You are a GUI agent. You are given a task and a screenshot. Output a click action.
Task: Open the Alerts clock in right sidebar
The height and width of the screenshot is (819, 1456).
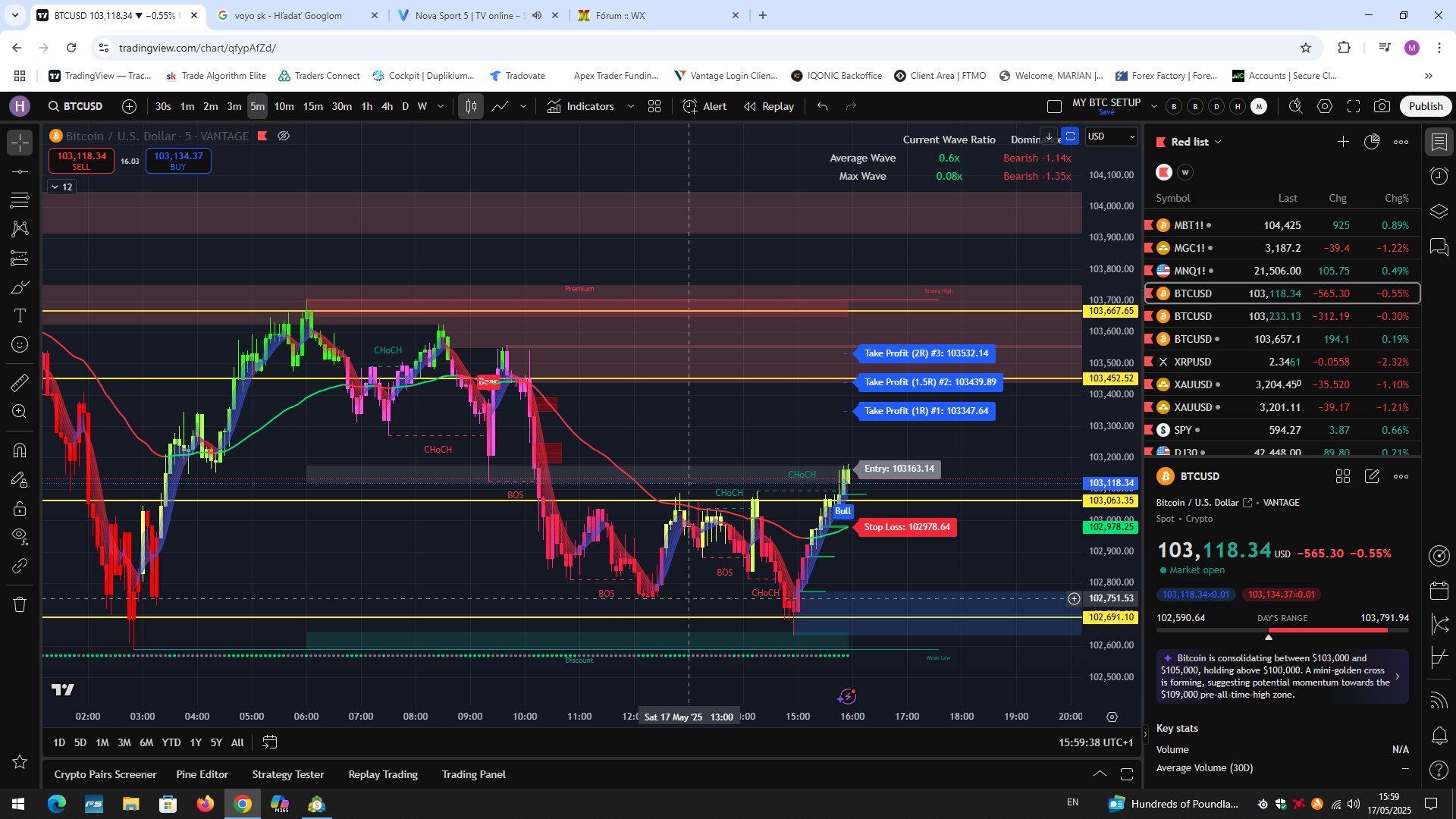click(1439, 176)
